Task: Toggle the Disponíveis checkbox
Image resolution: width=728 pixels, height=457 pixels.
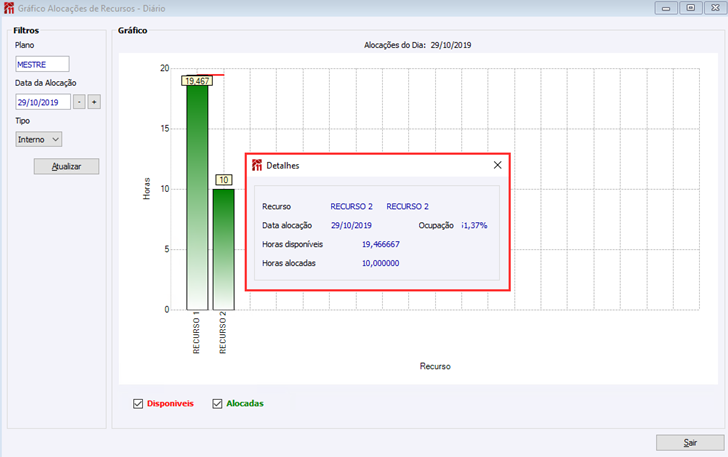Action: point(138,404)
